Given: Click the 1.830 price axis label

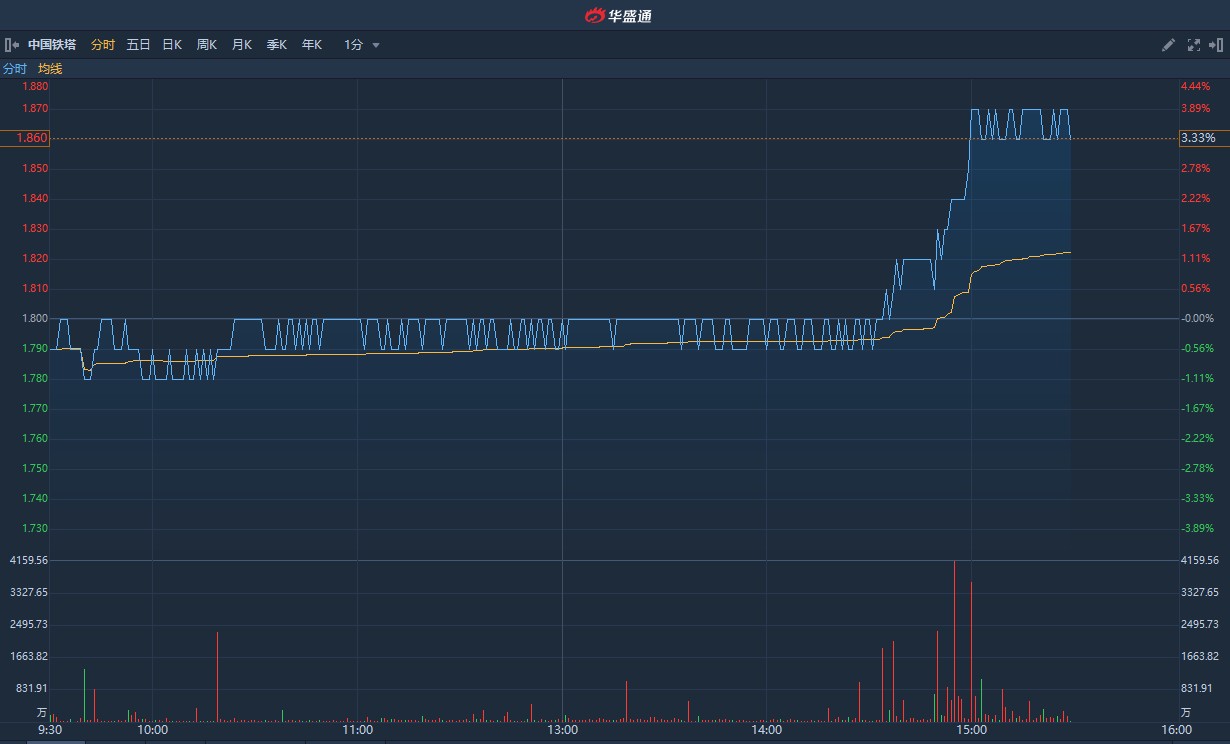Looking at the screenshot, I should [x=35, y=228].
